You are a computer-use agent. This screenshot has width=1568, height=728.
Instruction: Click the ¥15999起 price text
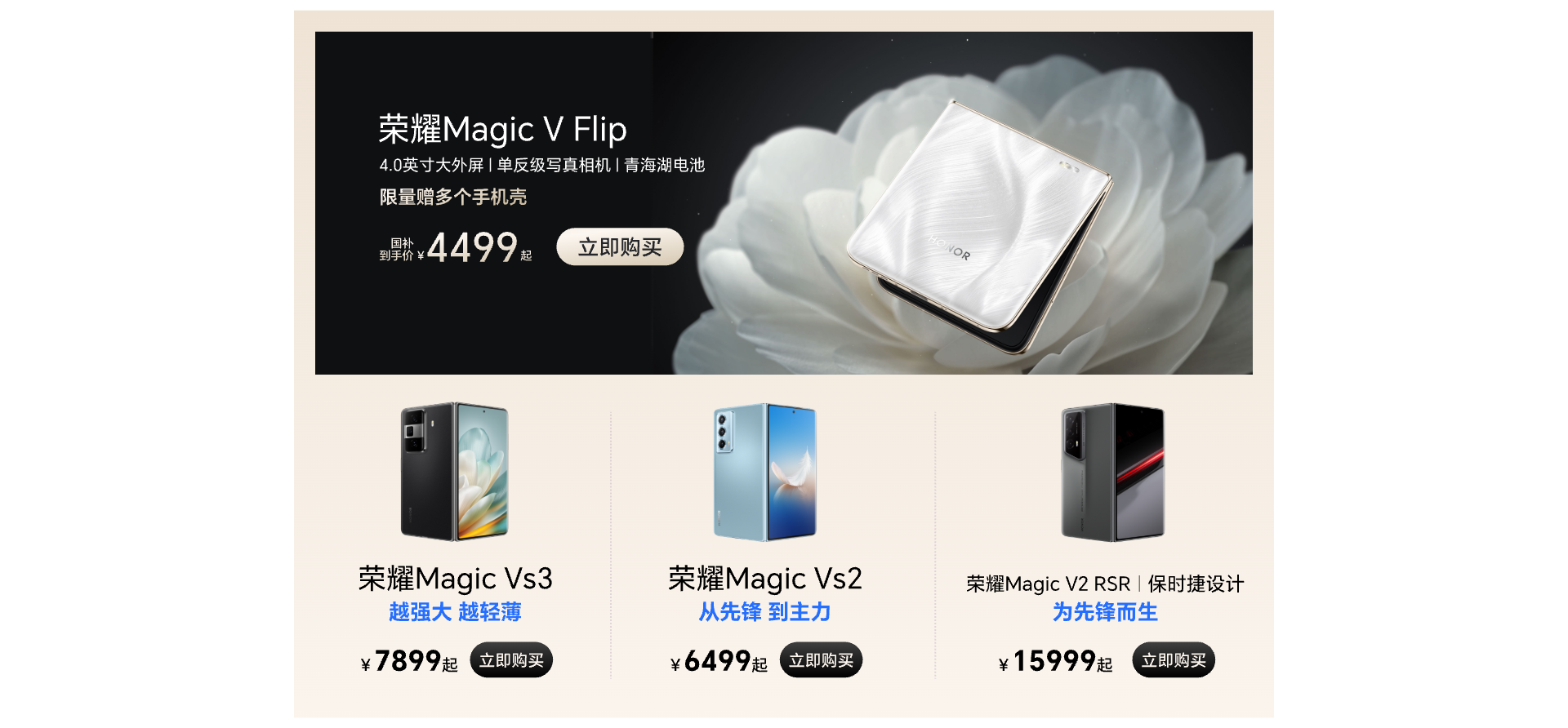click(1055, 661)
